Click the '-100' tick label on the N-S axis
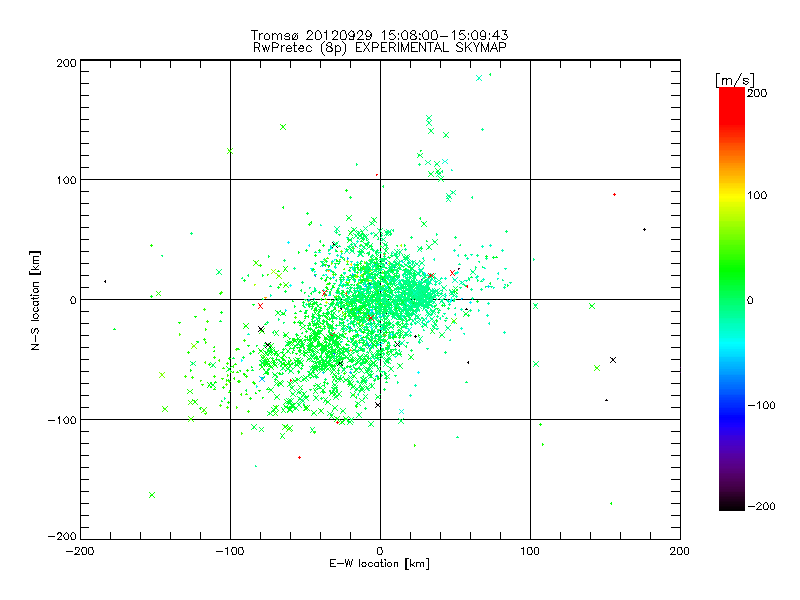This screenshot has width=800, height=600. coord(62,420)
